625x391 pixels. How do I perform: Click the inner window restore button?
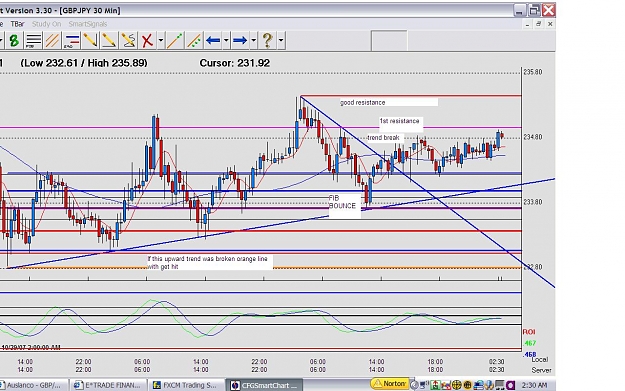539,24
